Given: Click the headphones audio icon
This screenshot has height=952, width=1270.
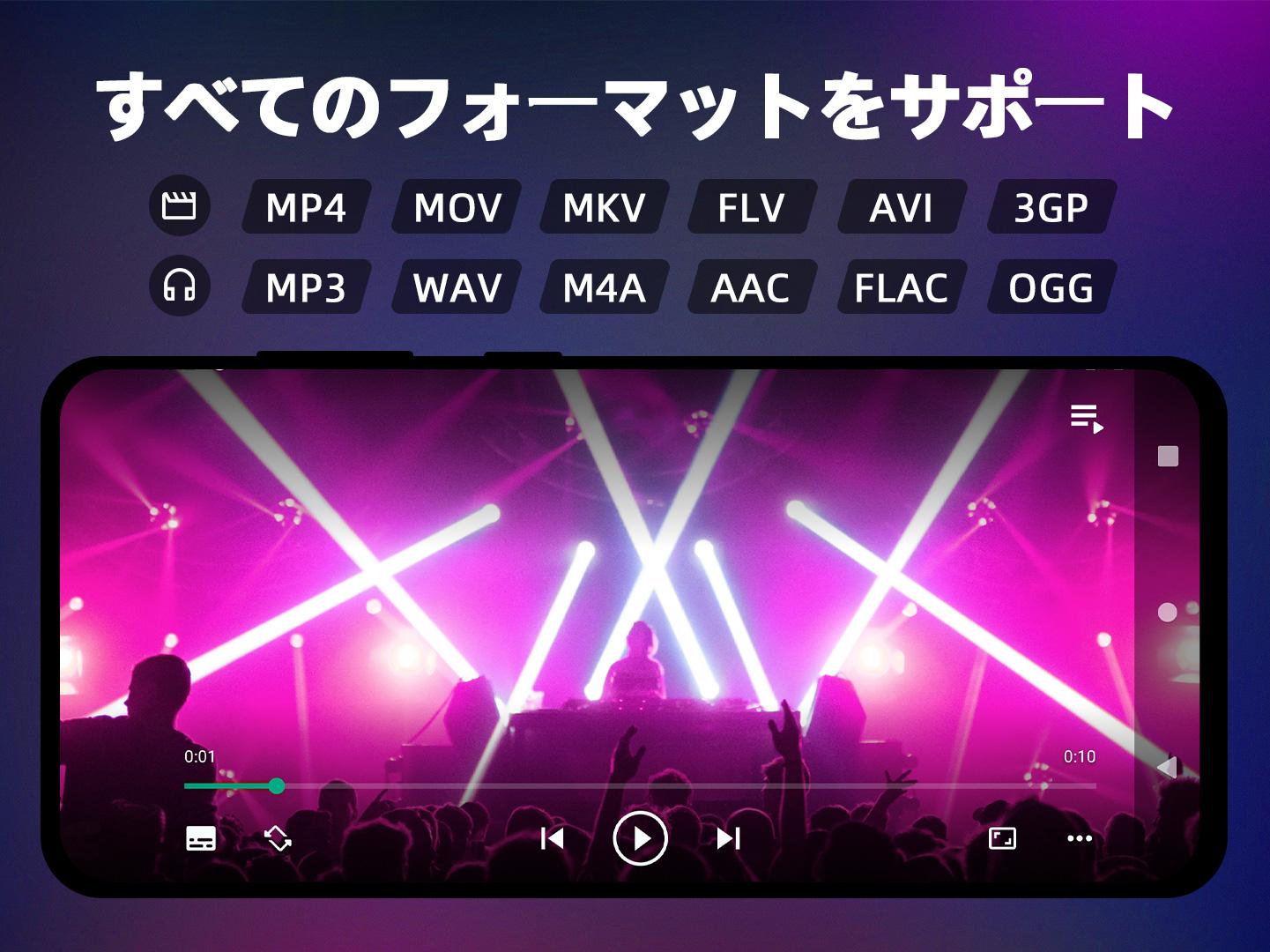Looking at the screenshot, I should coord(180,286).
